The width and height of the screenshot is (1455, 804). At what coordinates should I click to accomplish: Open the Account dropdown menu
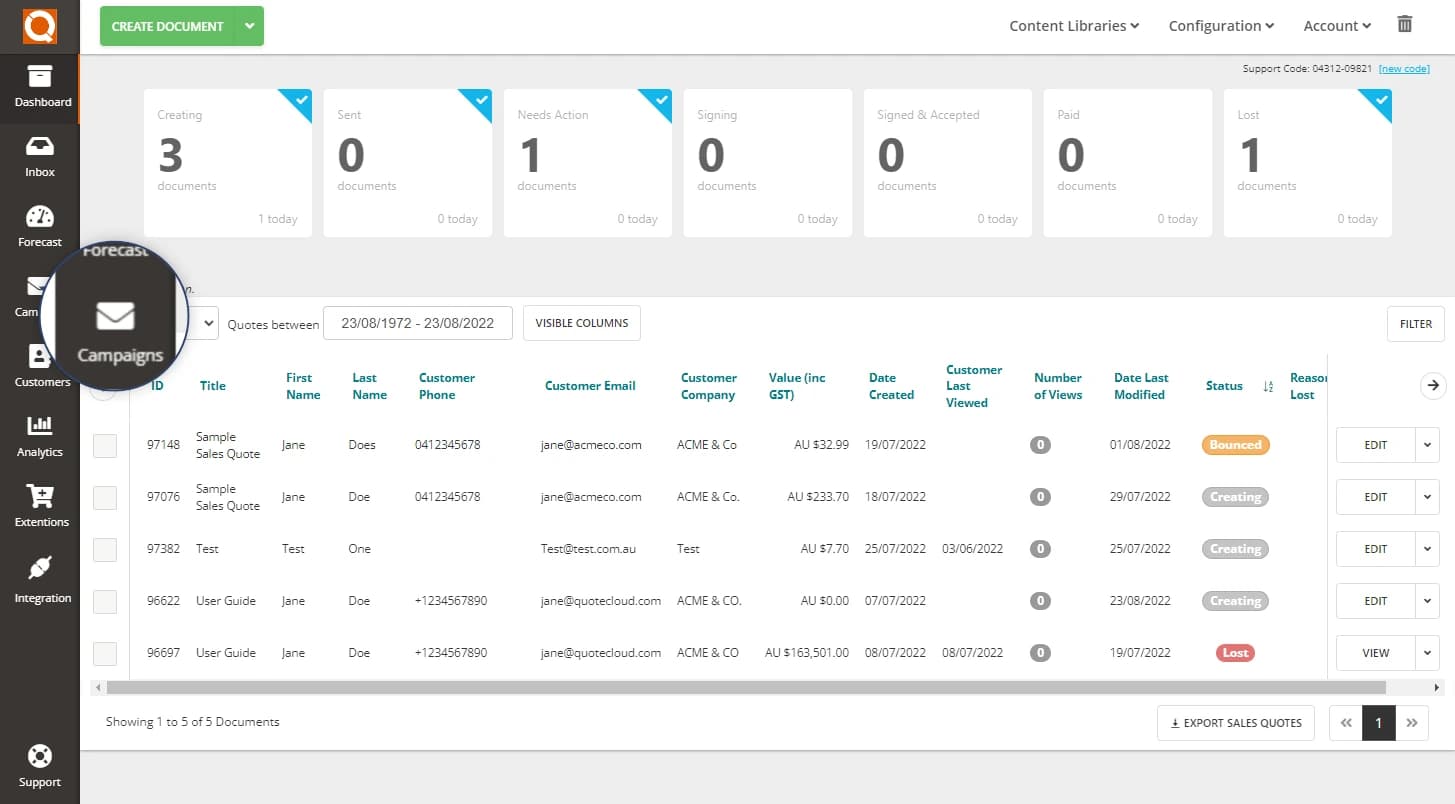1336,25
